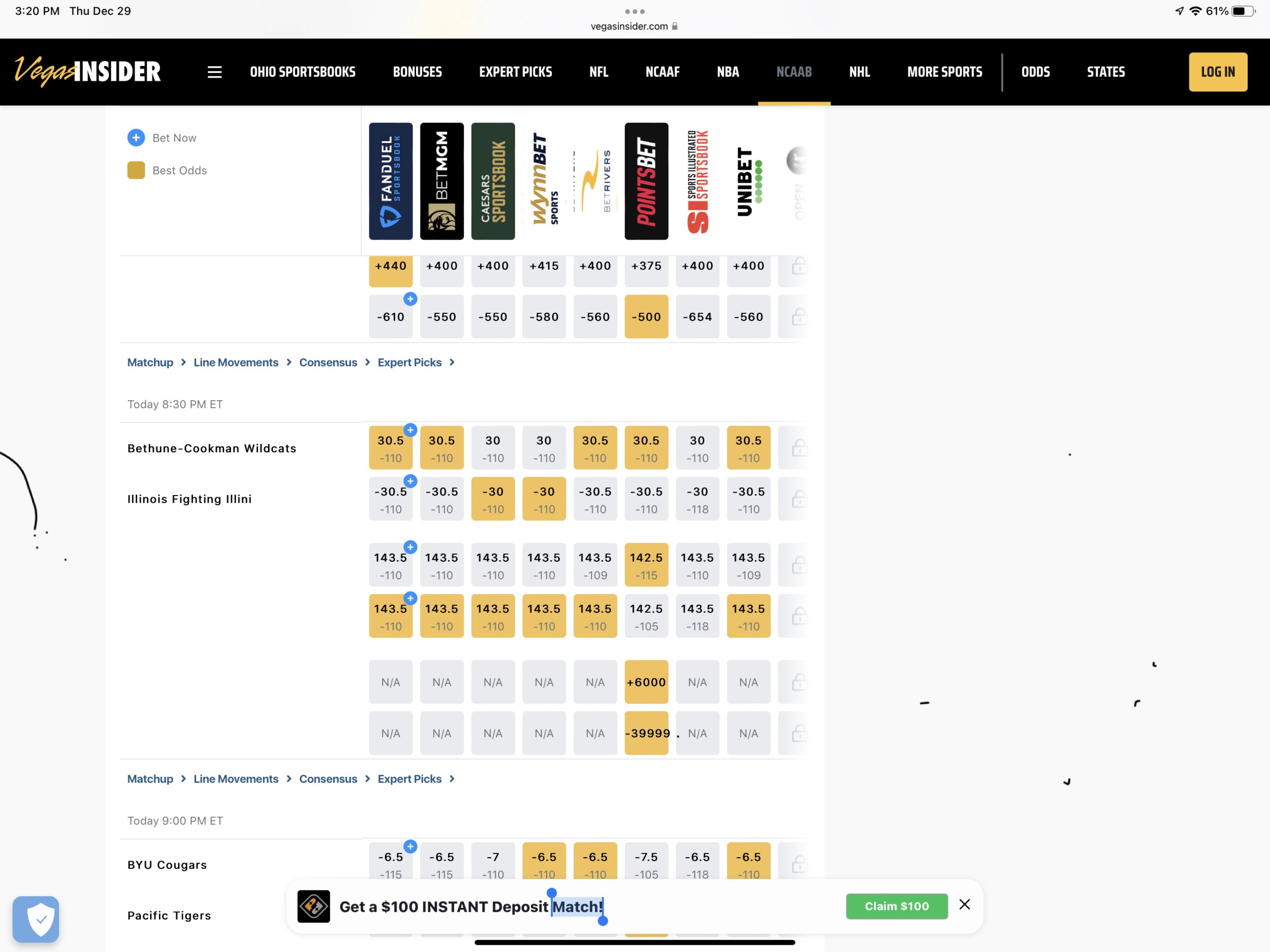The image size is (1270, 952).
Task: Open the hamburger menu icon
Action: click(x=214, y=72)
